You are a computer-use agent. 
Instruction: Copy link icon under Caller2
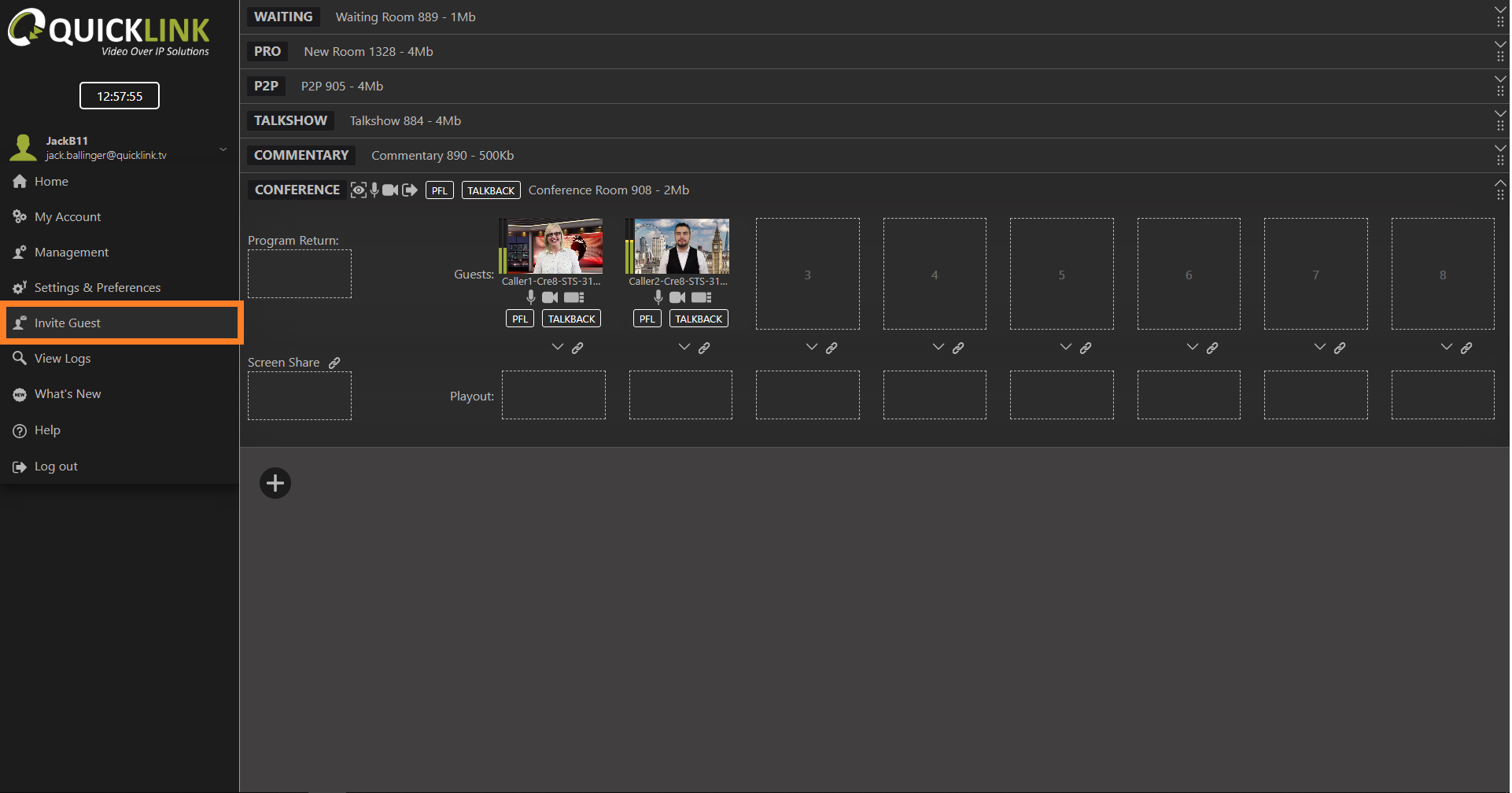[704, 348]
